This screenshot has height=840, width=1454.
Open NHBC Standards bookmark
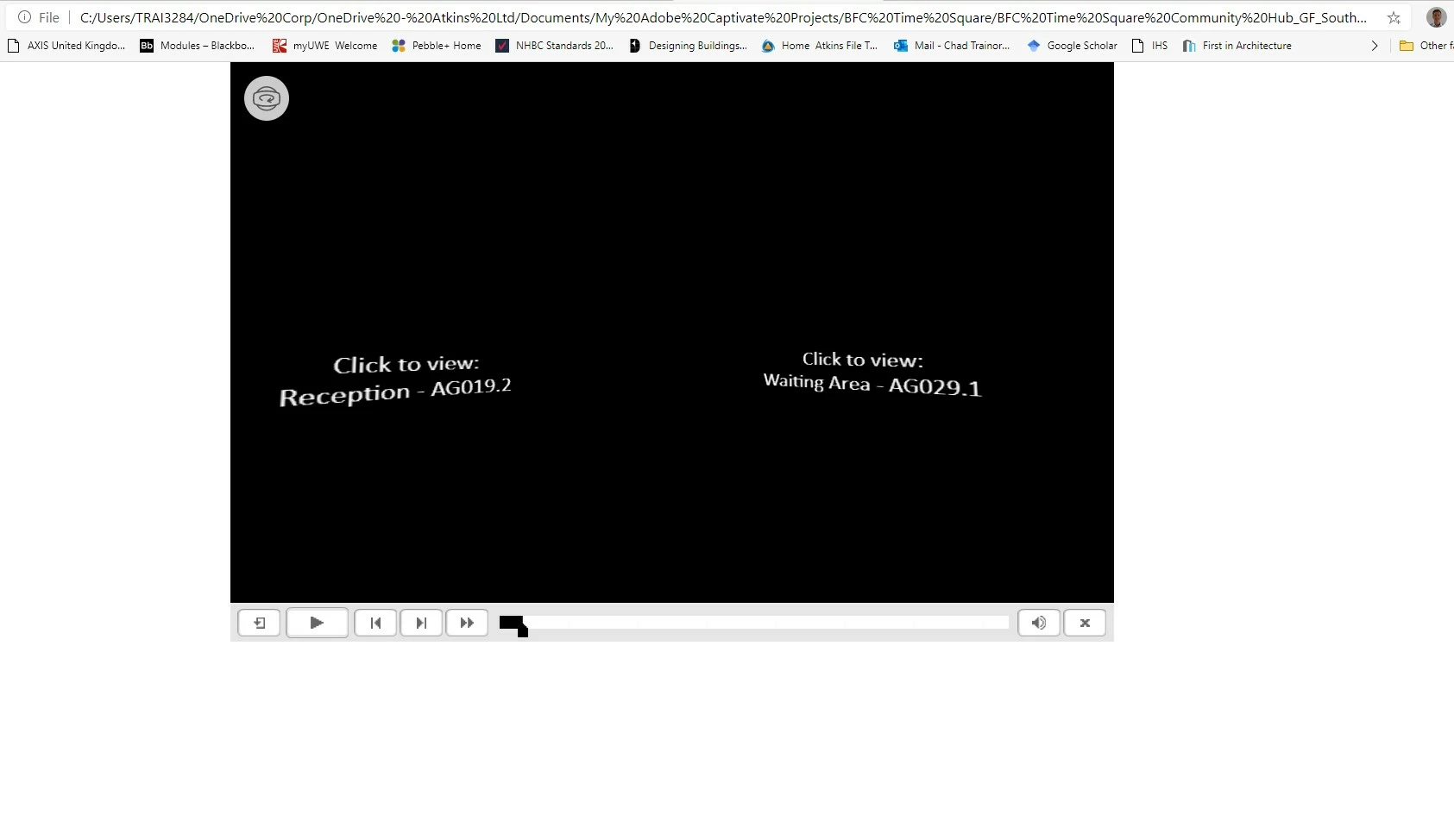pos(555,46)
